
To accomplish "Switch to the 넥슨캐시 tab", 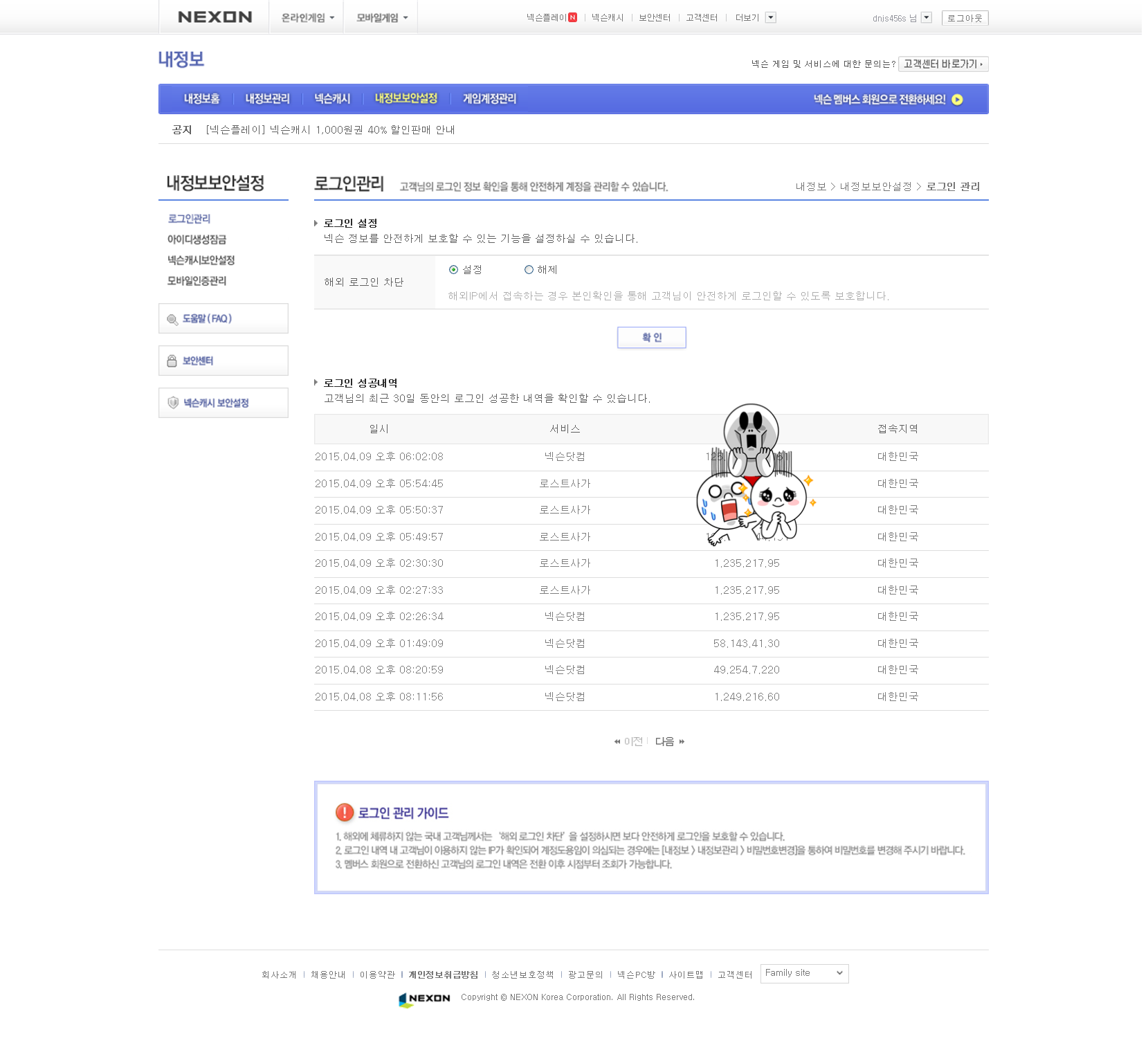I will click(x=332, y=99).
